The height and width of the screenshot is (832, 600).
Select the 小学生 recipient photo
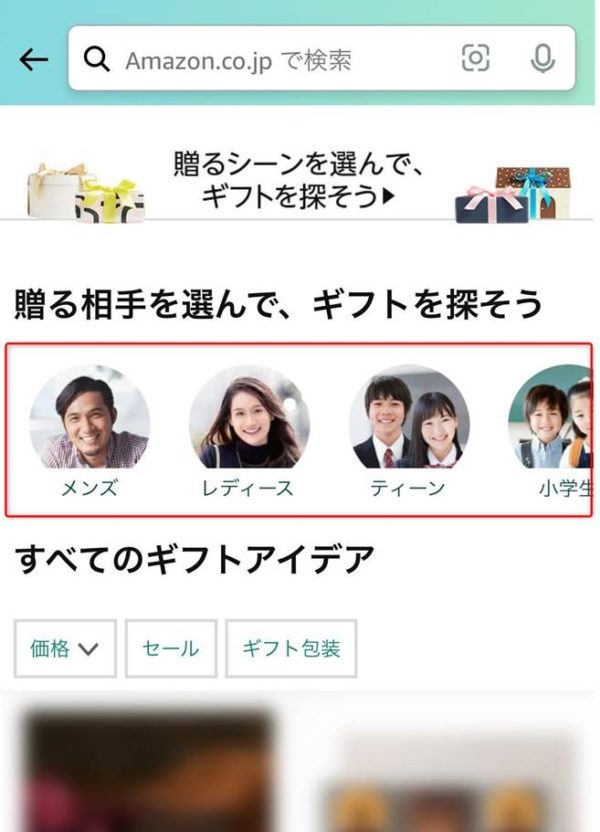point(550,417)
